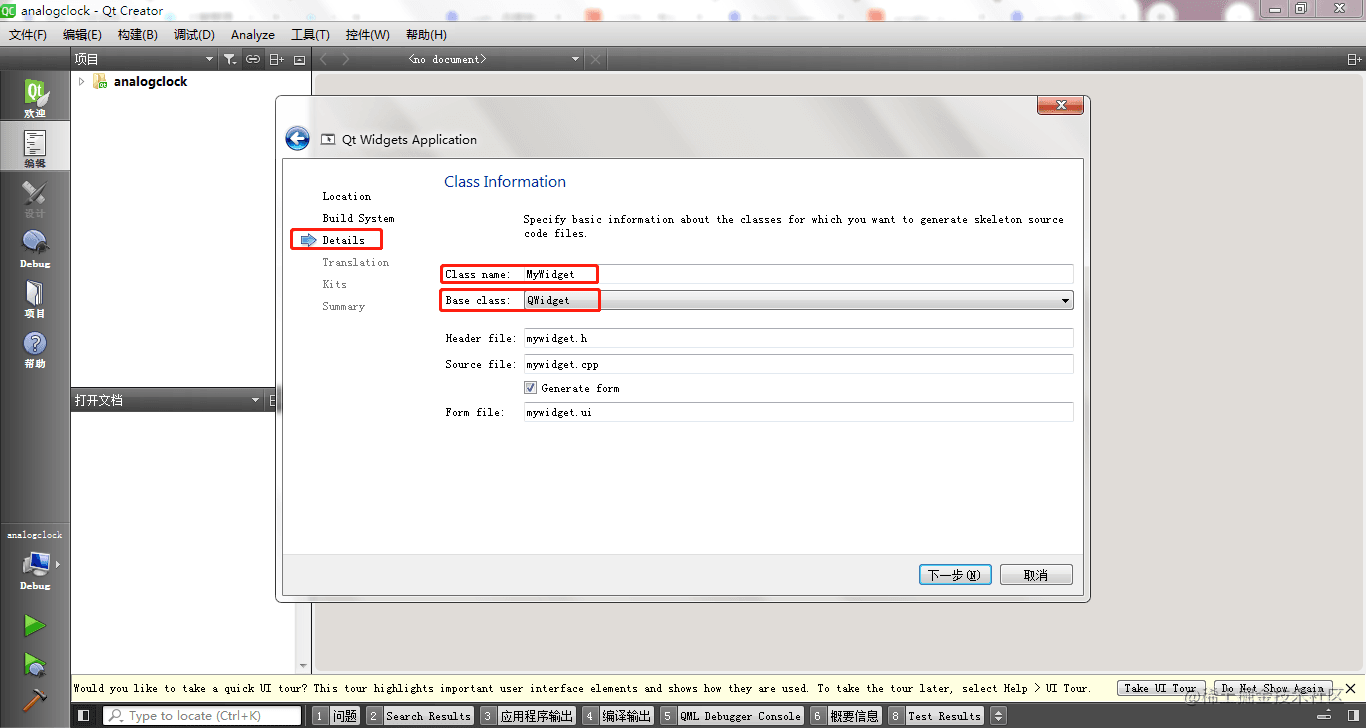Open the Welcome mode (欢迎)
The image size is (1366, 728).
[x=35, y=98]
